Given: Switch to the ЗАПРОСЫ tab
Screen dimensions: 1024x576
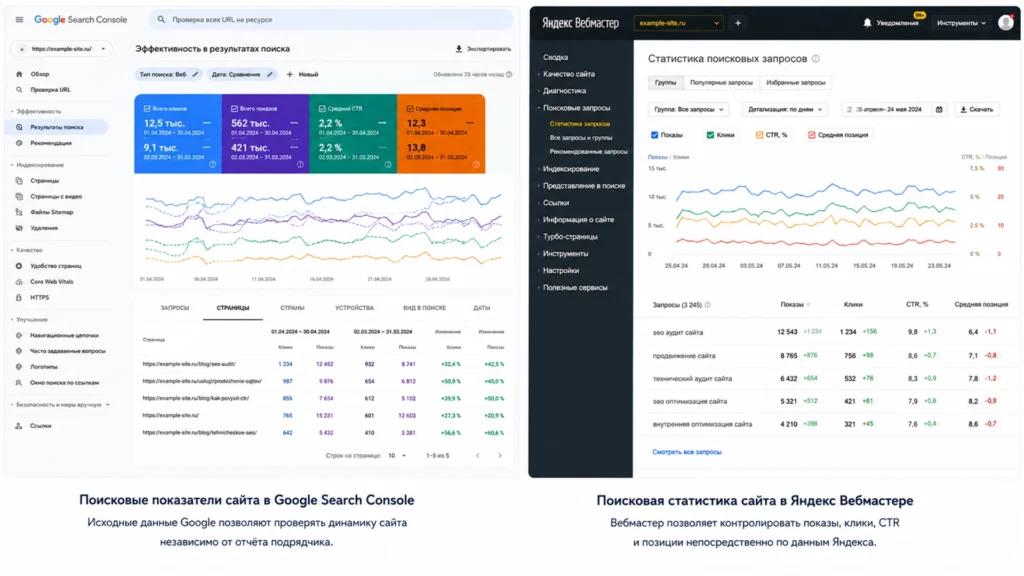Looking at the screenshot, I should click(x=175, y=308).
